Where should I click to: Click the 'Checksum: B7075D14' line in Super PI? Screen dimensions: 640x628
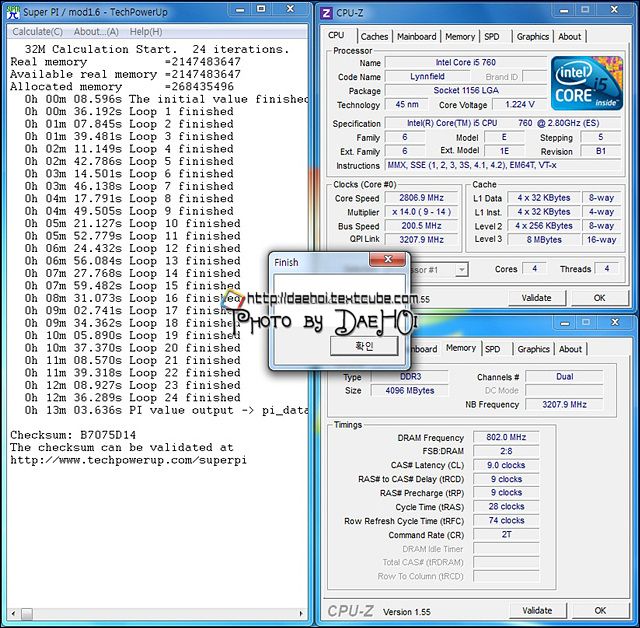click(x=73, y=435)
